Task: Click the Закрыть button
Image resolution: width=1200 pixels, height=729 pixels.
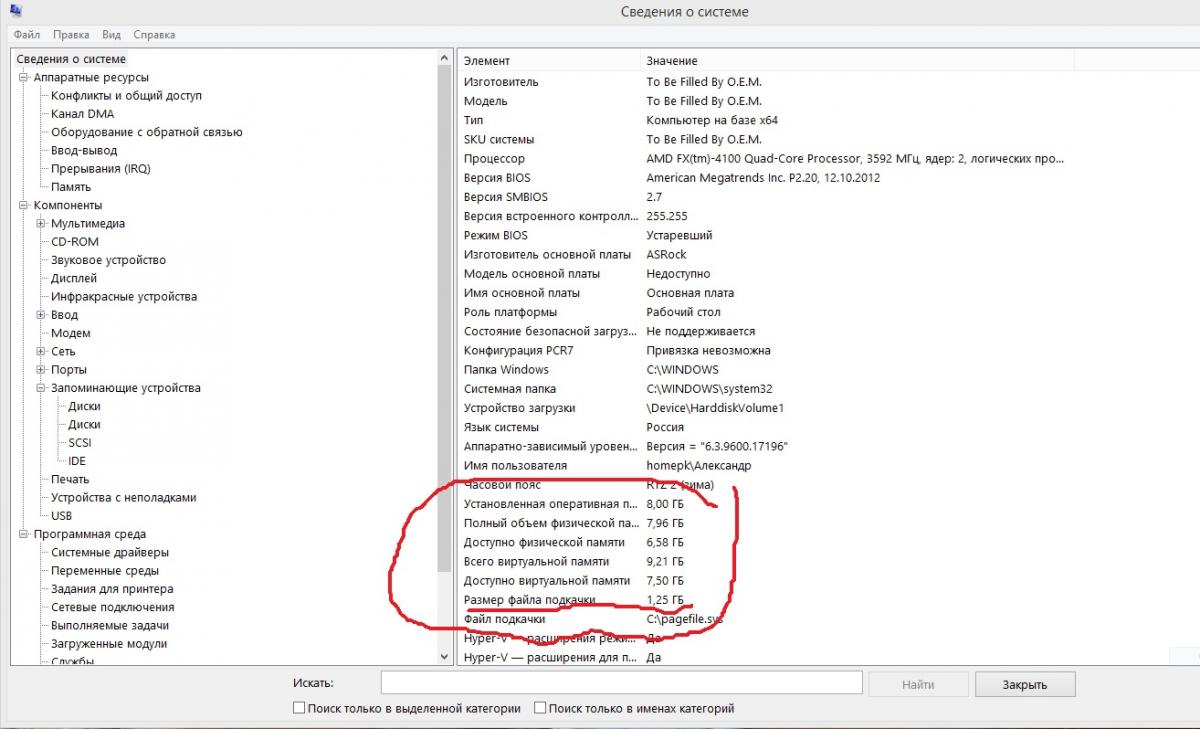Action: tap(1025, 685)
